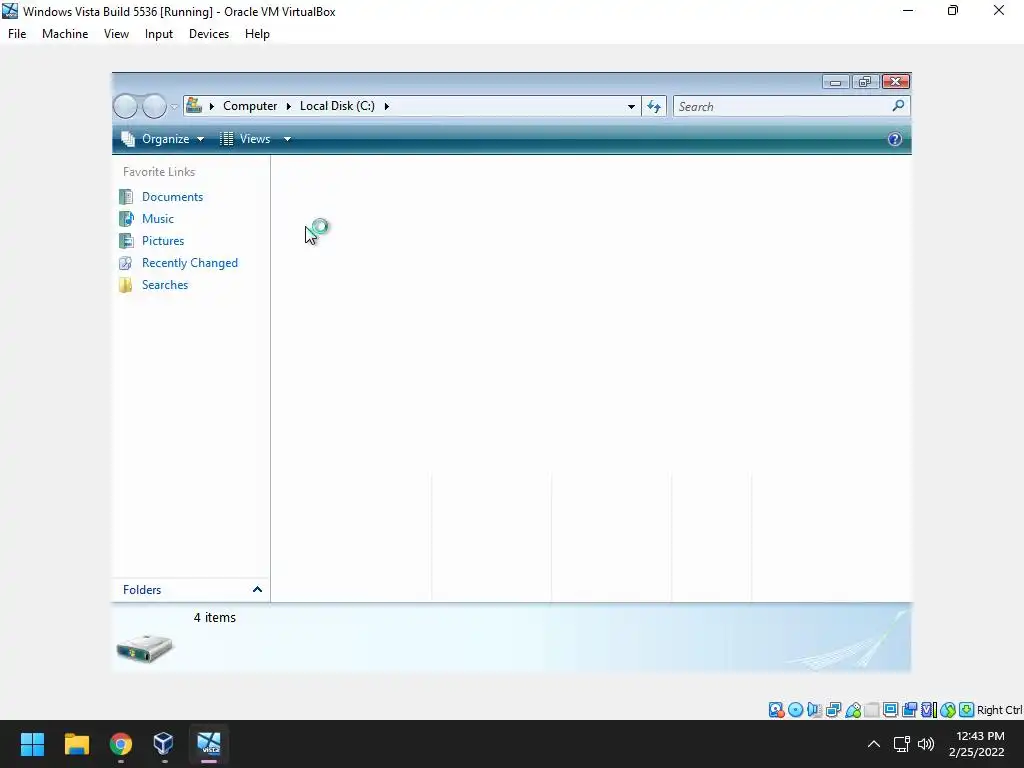This screenshot has height=768, width=1024.
Task: Open the Organize menu
Action: (x=163, y=138)
